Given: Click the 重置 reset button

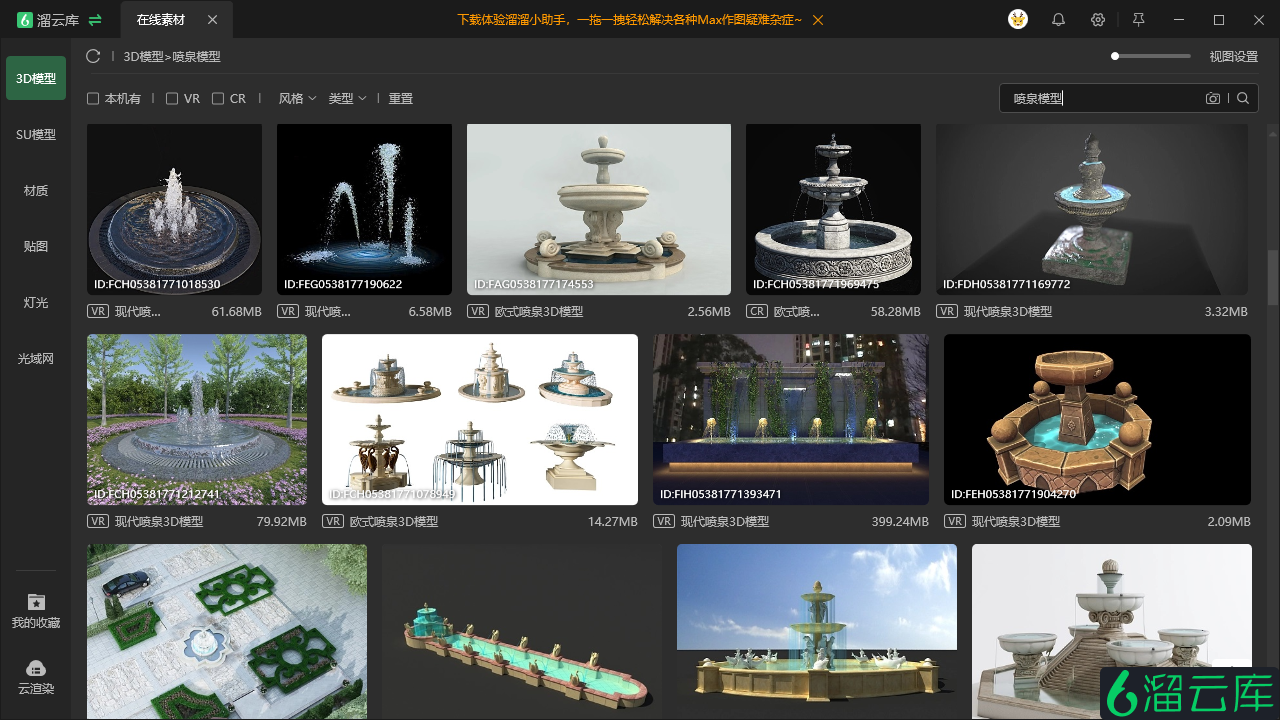Looking at the screenshot, I should (x=401, y=98).
